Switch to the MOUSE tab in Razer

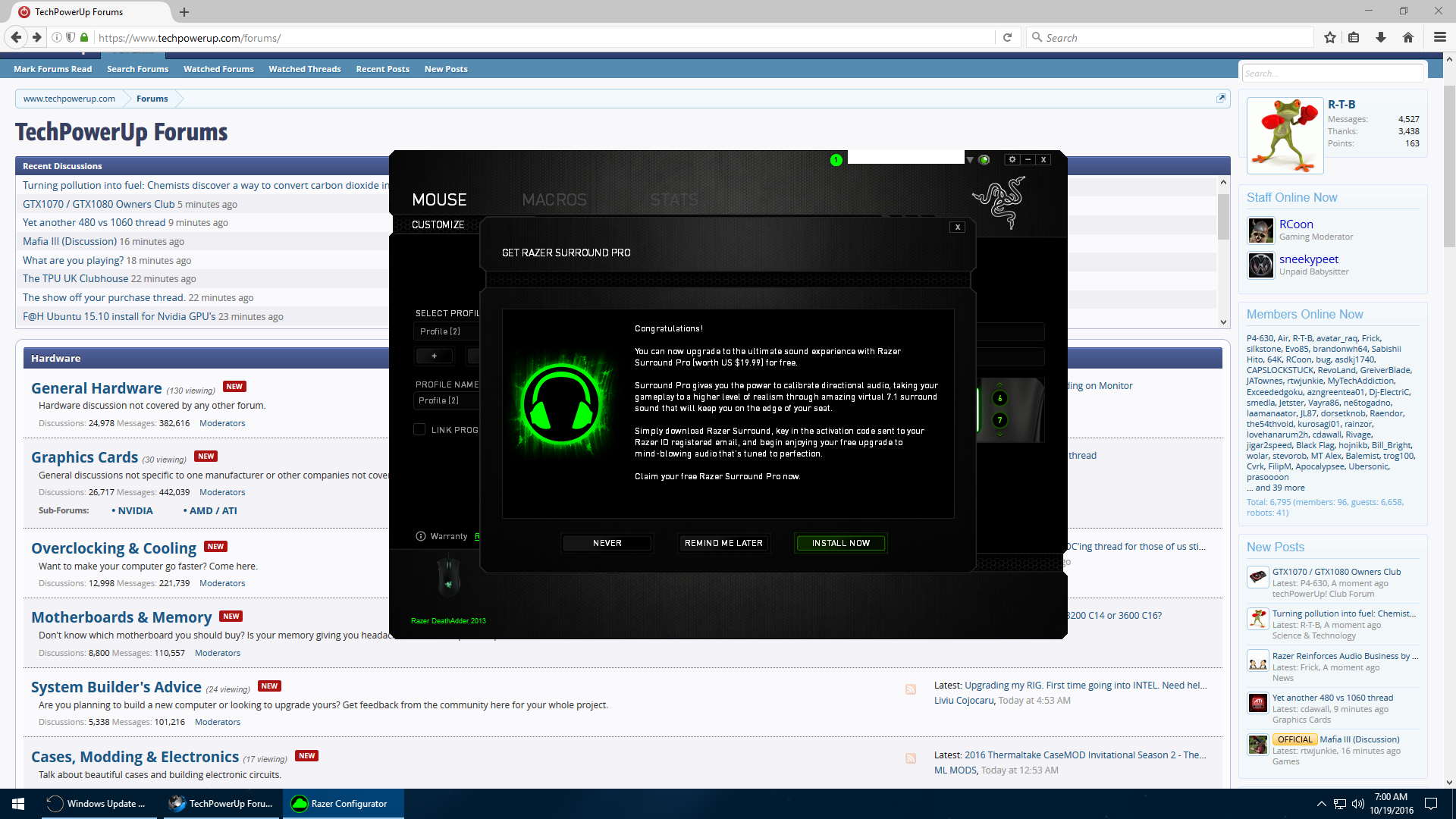pyautogui.click(x=439, y=199)
